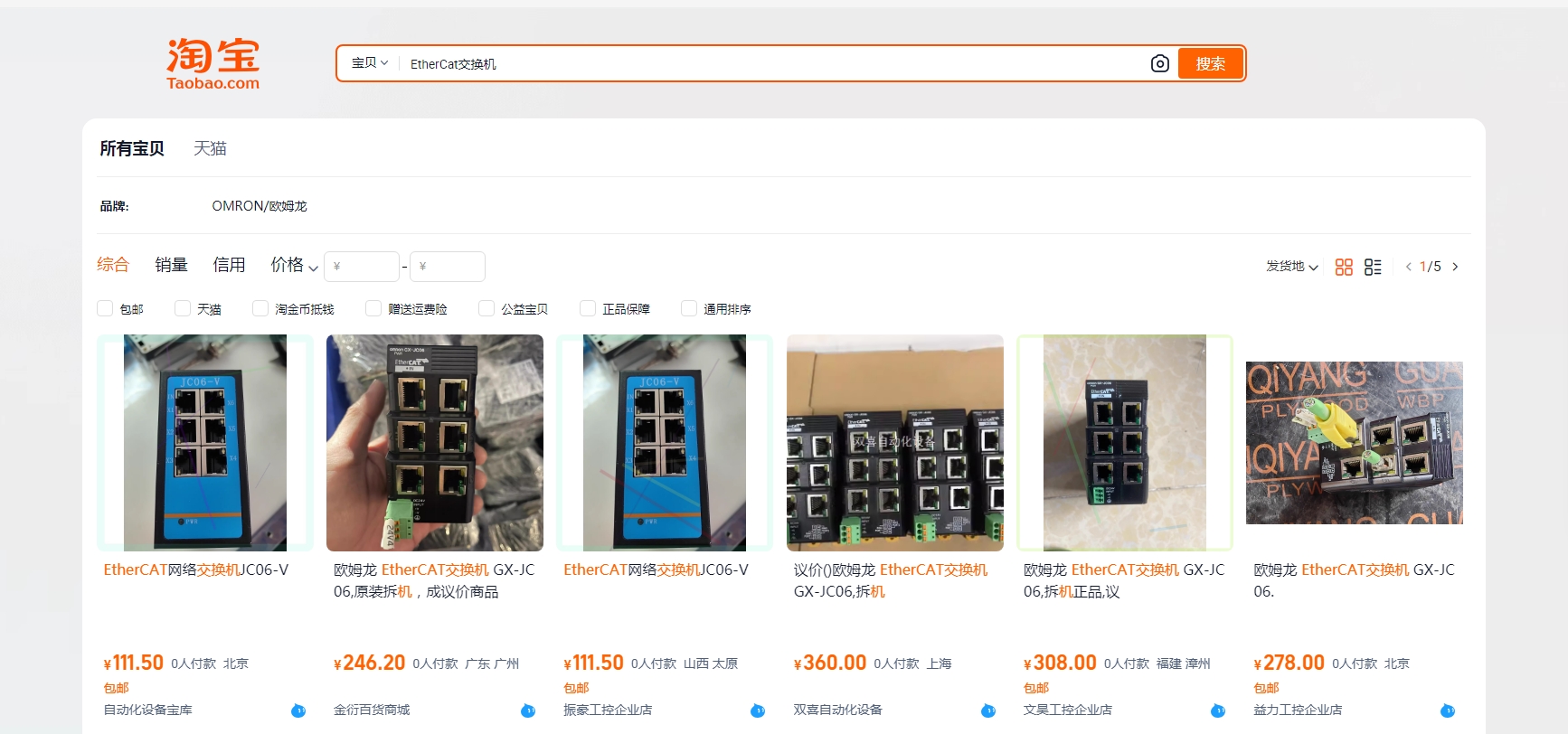Click the orange 搜索 button
The image size is (1568, 734).
click(x=1211, y=63)
